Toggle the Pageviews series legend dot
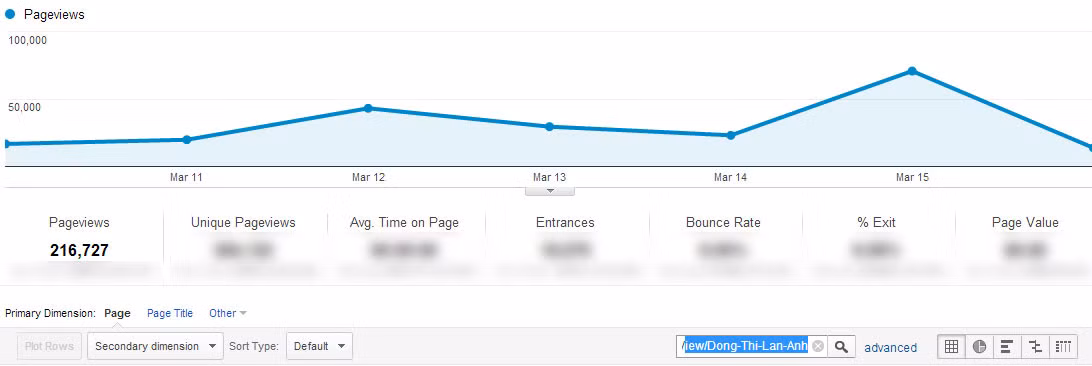Viewport: 1092px width, 366px height. coord(10,14)
